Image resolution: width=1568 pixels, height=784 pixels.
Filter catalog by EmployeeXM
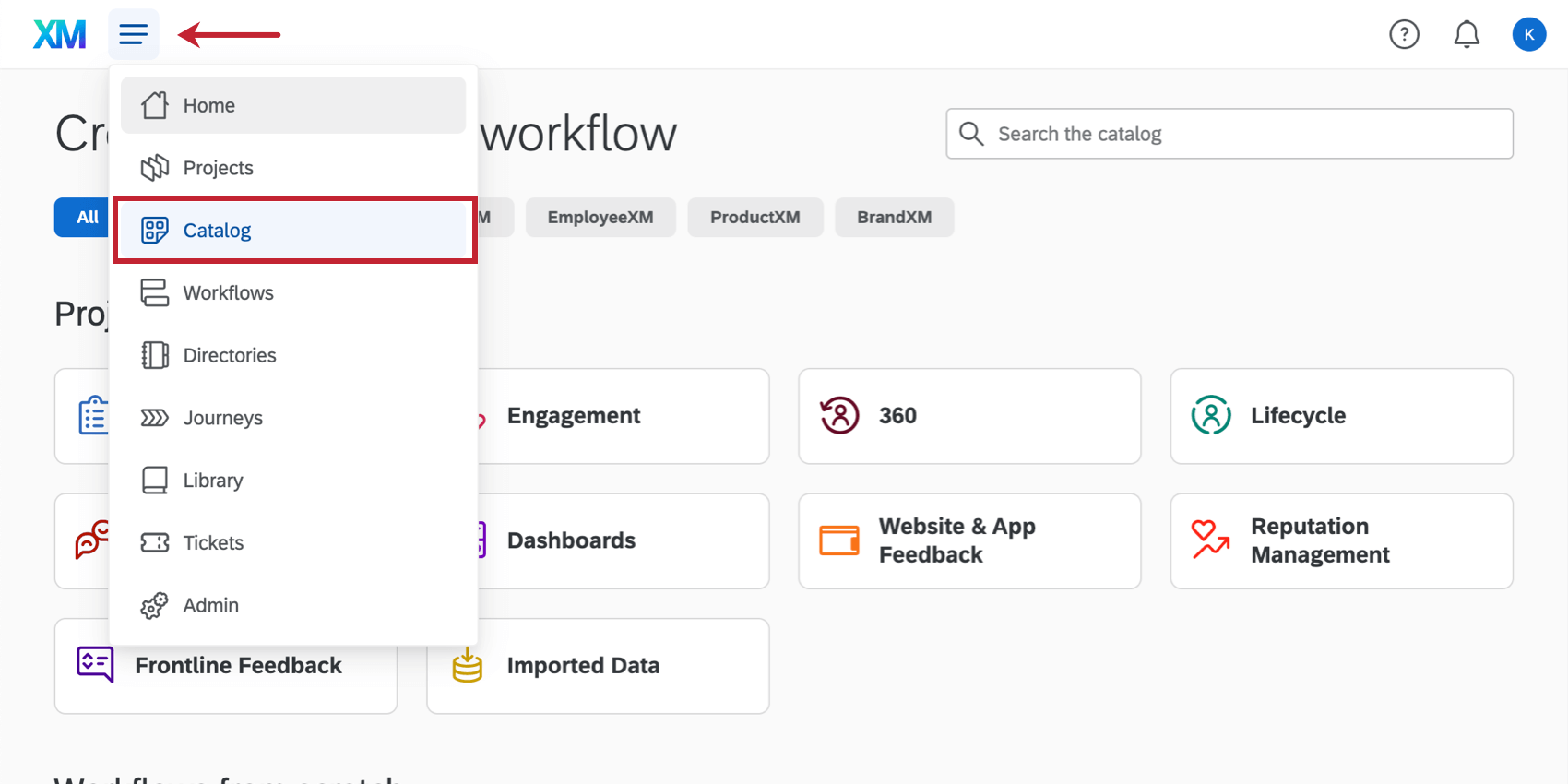(x=600, y=218)
